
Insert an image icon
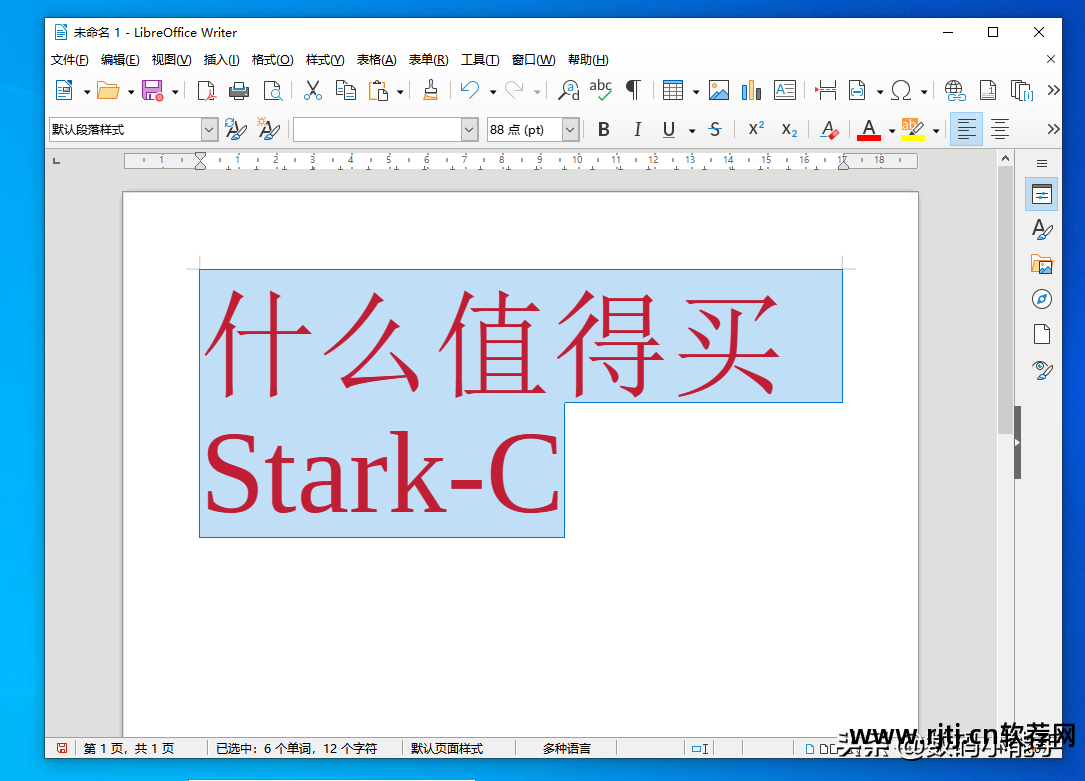click(719, 91)
